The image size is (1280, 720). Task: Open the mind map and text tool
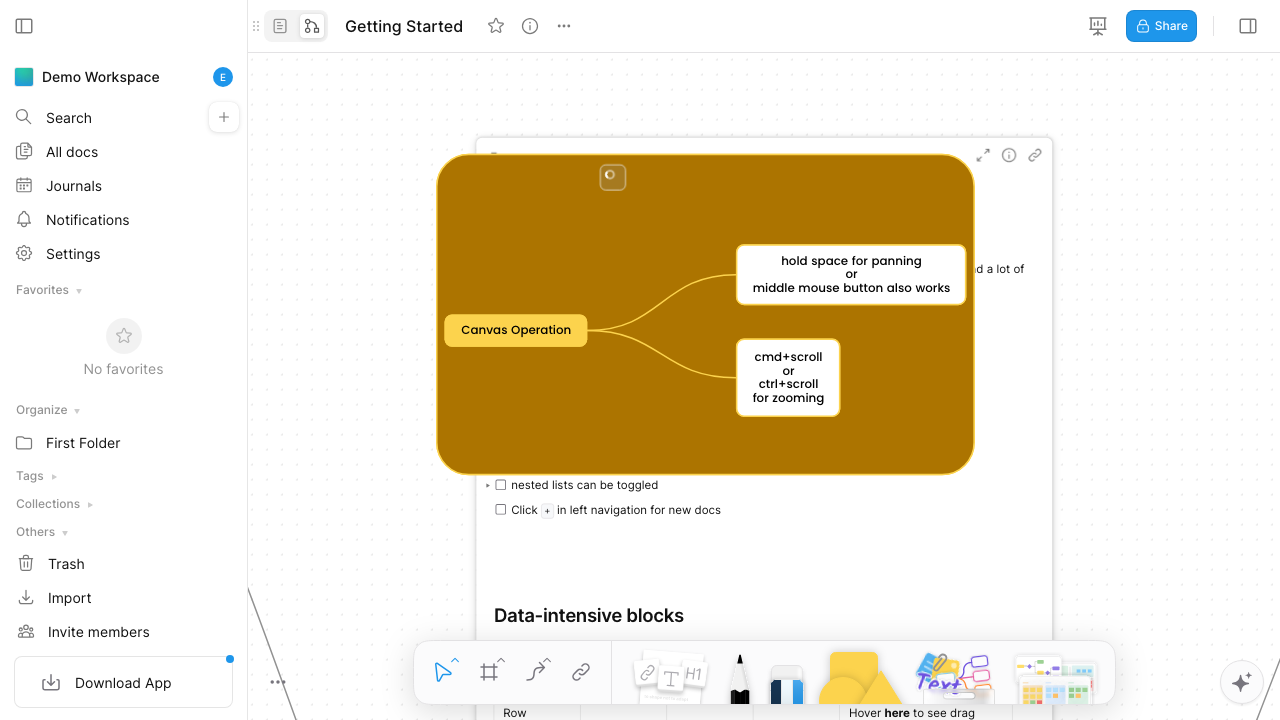[953, 676]
